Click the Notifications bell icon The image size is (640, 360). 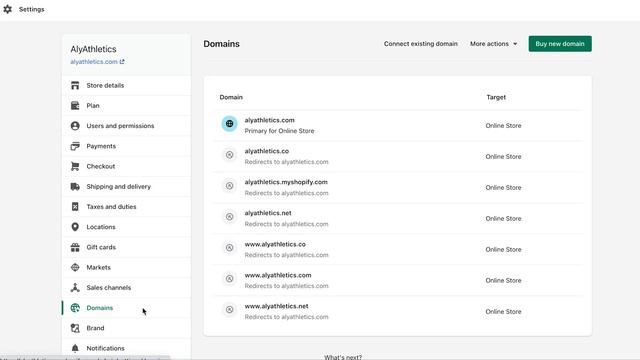[x=75, y=348]
